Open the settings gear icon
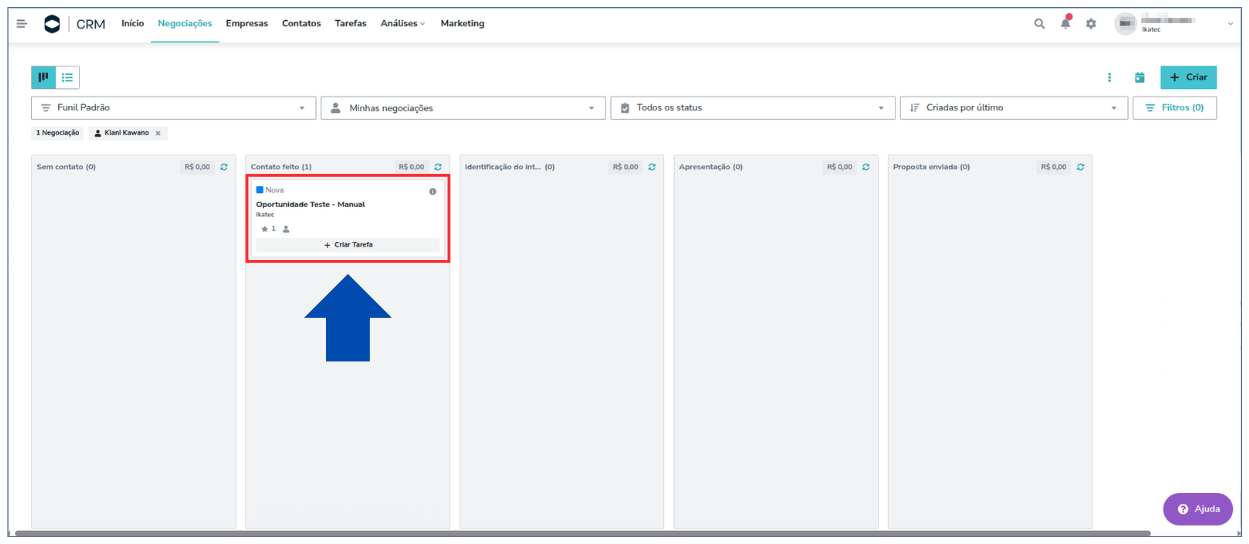 1091,24
